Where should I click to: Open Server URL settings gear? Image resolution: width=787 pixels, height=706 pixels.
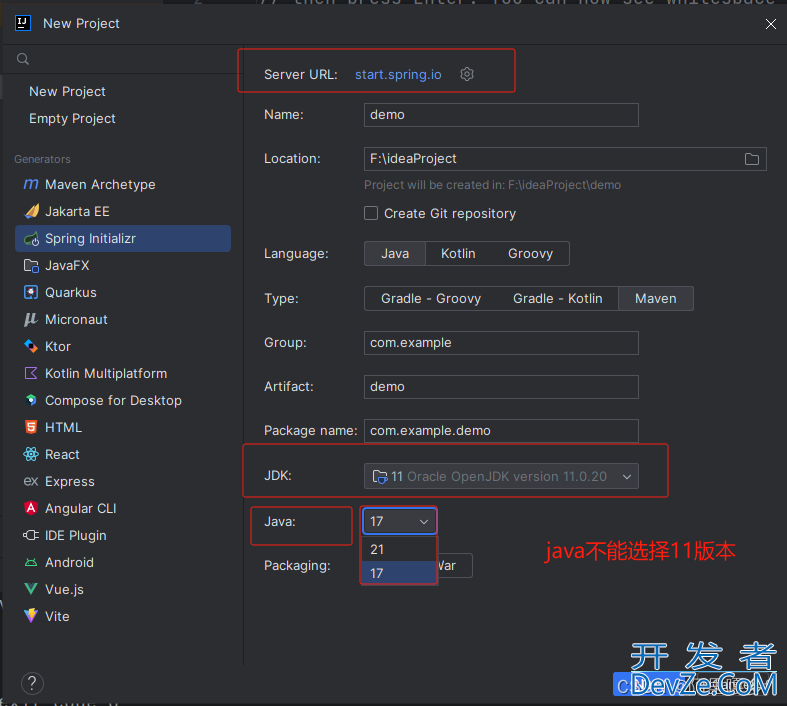[467, 74]
